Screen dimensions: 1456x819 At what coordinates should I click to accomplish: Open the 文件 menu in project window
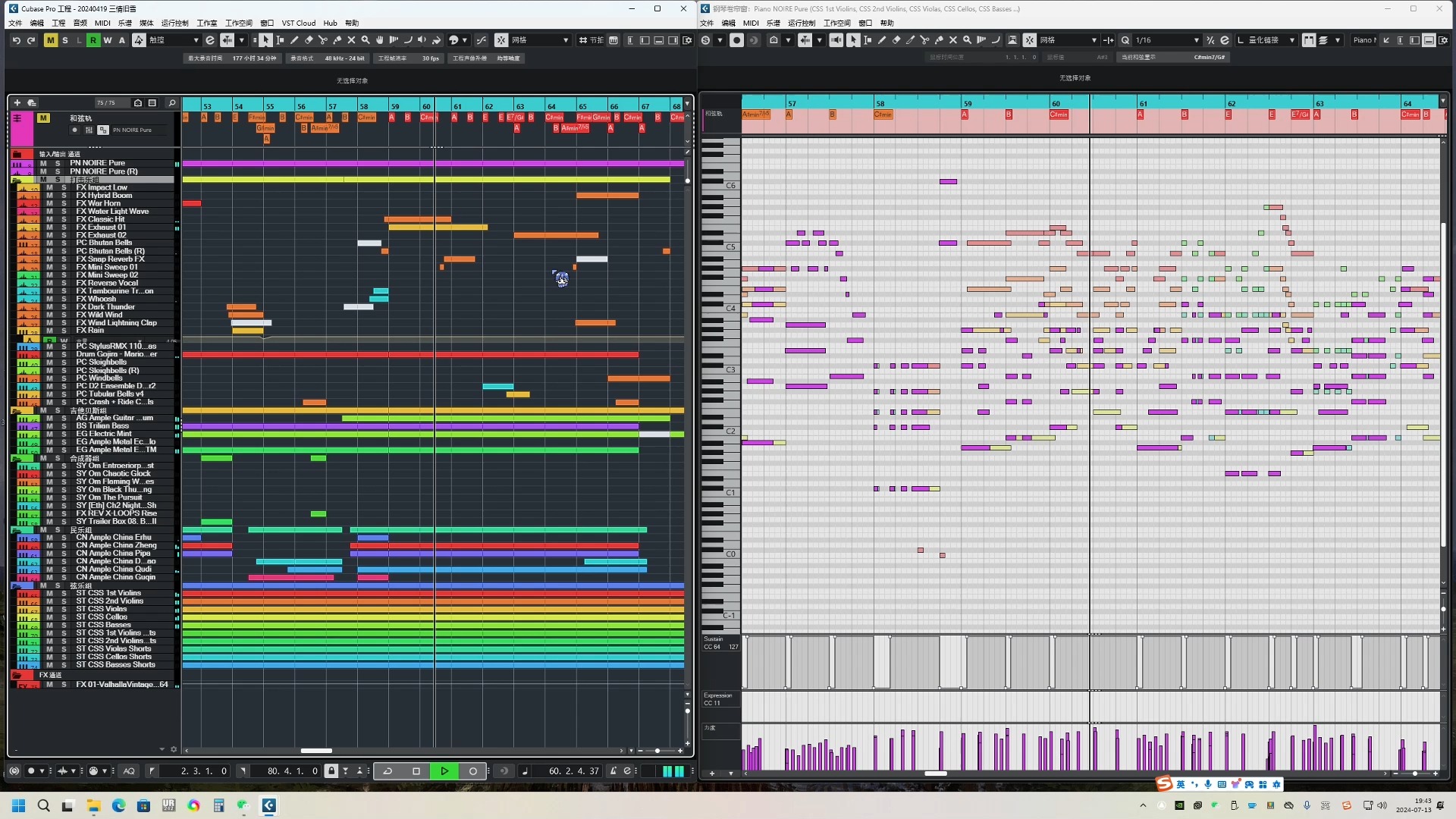point(15,23)
